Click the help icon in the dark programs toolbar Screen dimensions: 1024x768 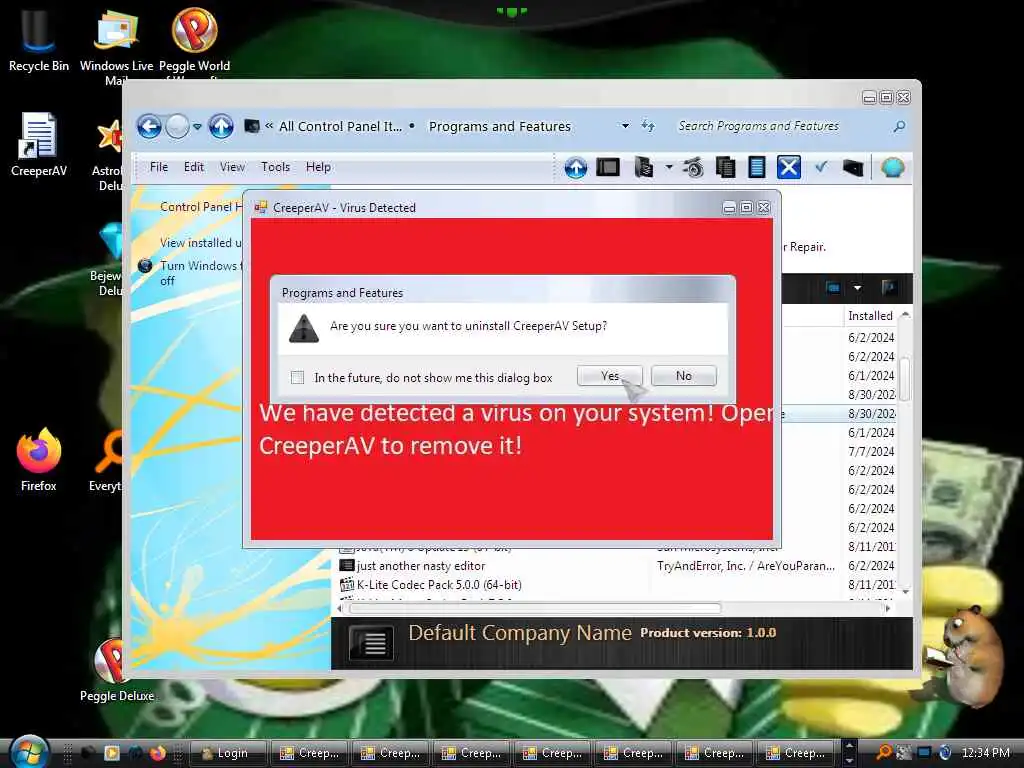[x=888, y=287]
